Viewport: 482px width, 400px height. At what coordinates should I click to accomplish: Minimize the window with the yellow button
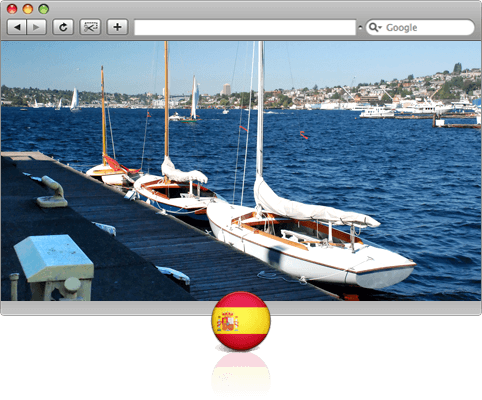coord(28,9)
